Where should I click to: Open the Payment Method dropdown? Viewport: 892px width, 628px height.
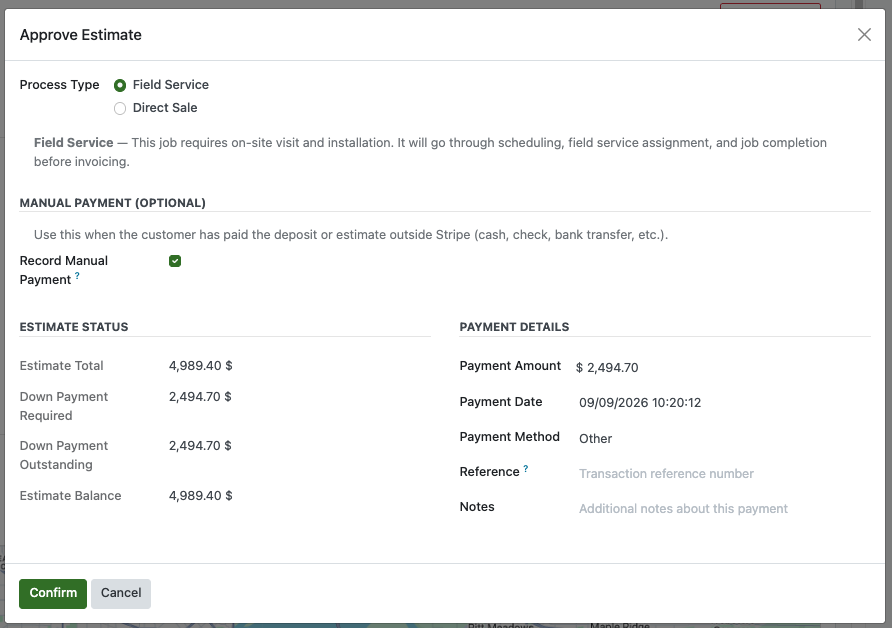[x=725, y=439]
